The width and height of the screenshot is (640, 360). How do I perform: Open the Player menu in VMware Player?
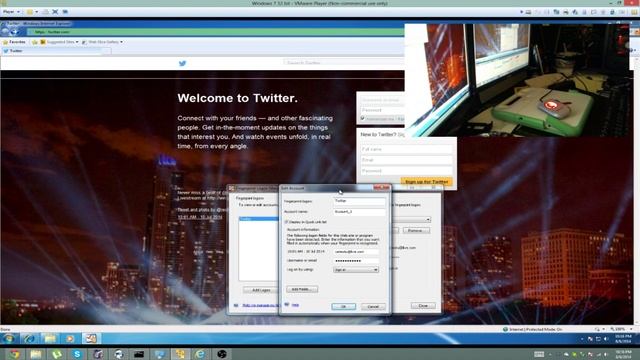[11, 12]
